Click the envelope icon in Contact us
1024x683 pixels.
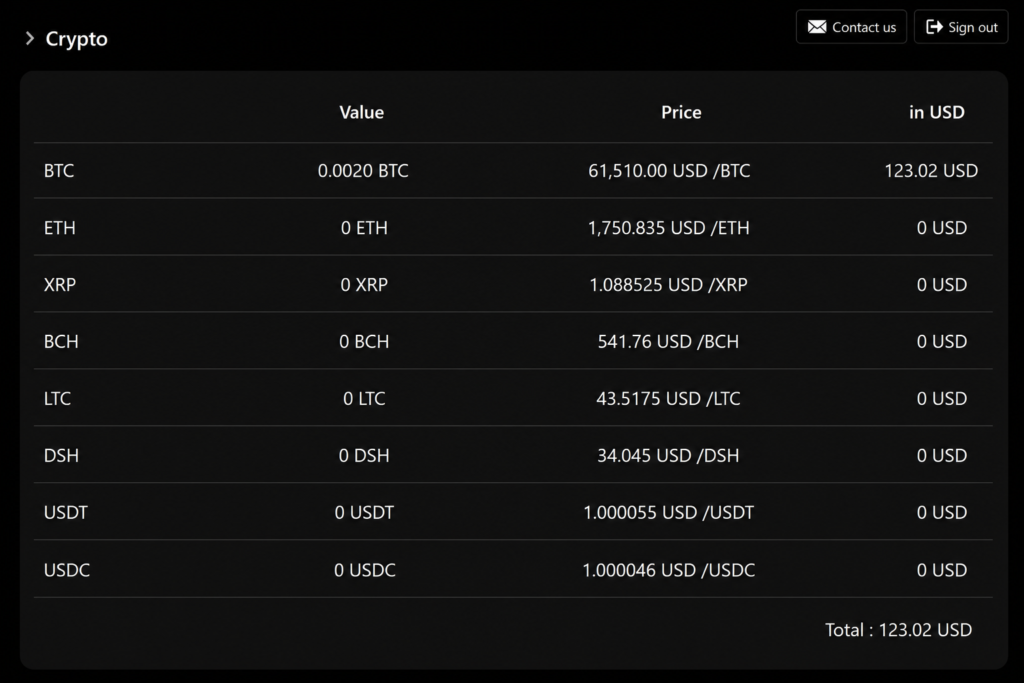816,27
